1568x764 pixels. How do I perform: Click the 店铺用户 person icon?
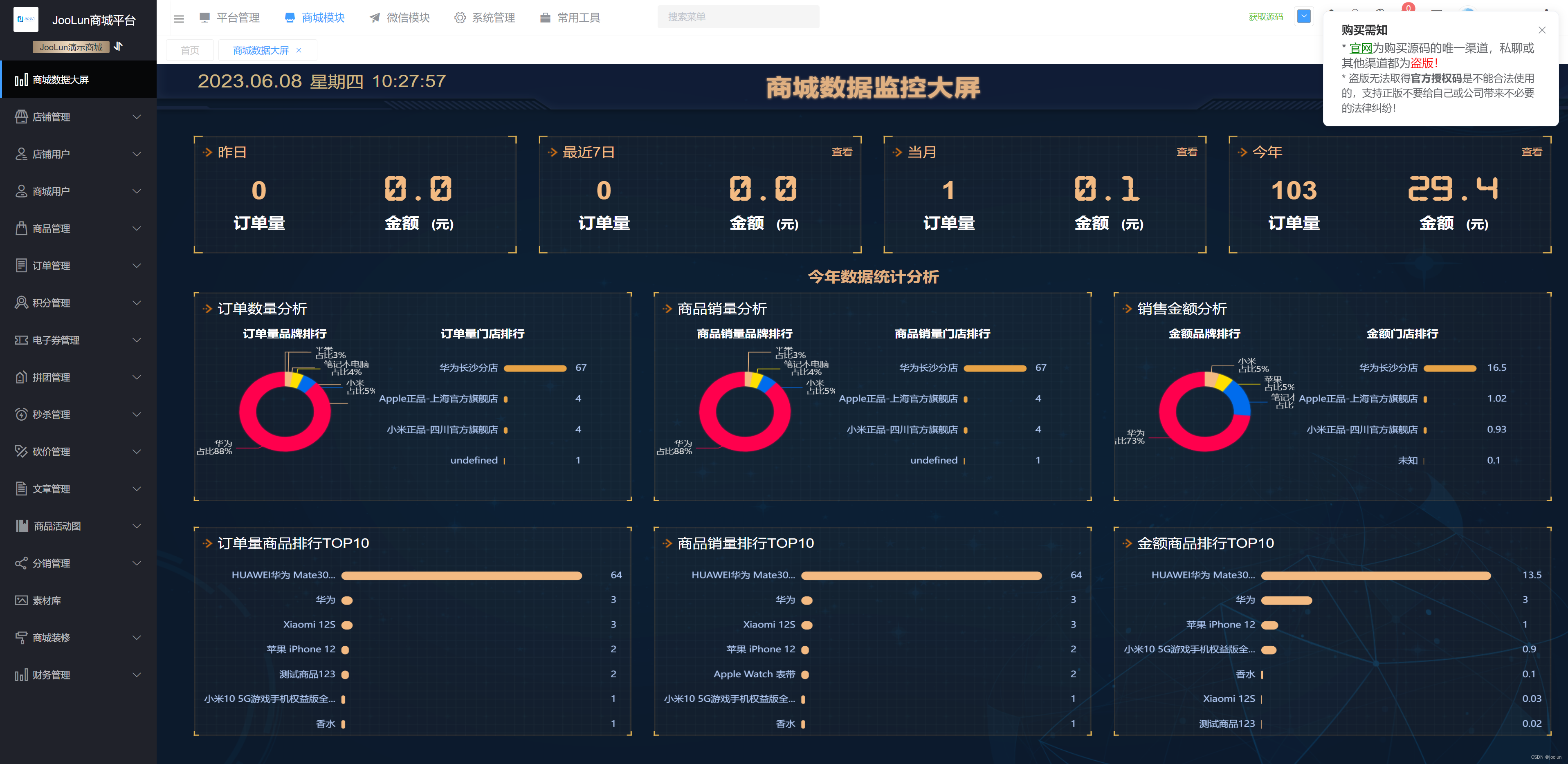click(21, 154)
